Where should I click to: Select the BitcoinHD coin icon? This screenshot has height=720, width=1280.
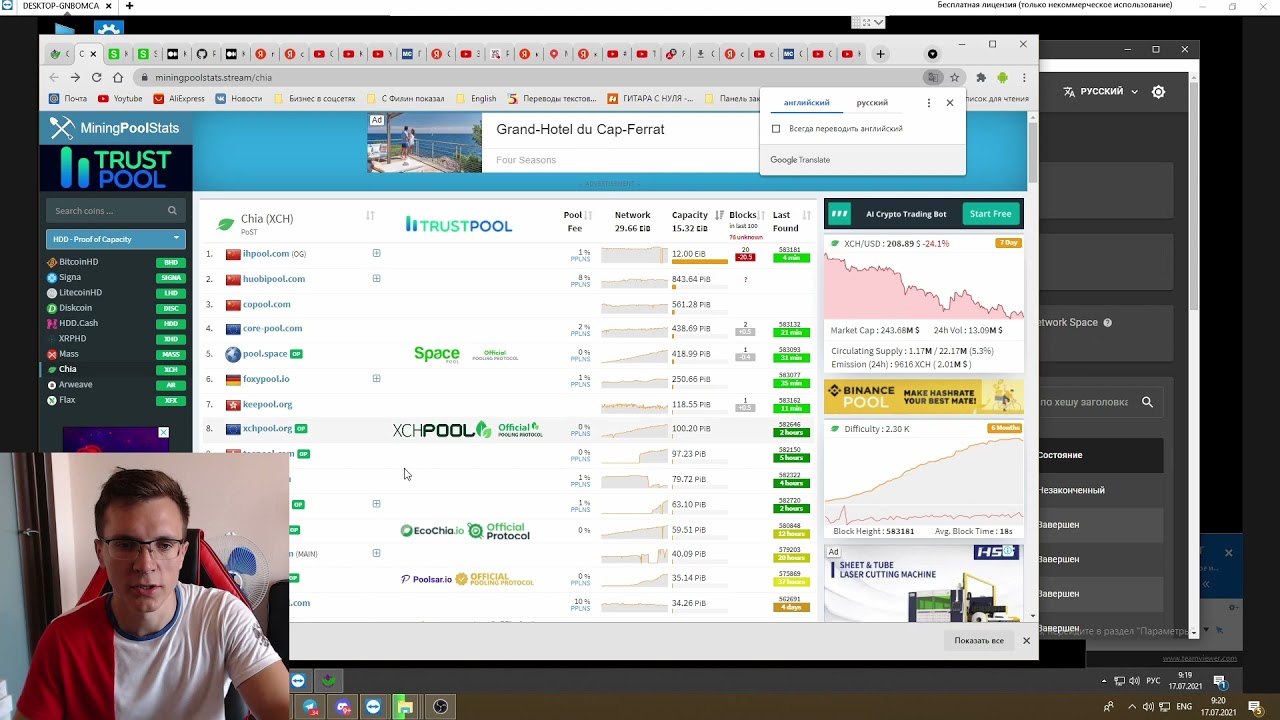pyautogui.click(x=52, y=262)
